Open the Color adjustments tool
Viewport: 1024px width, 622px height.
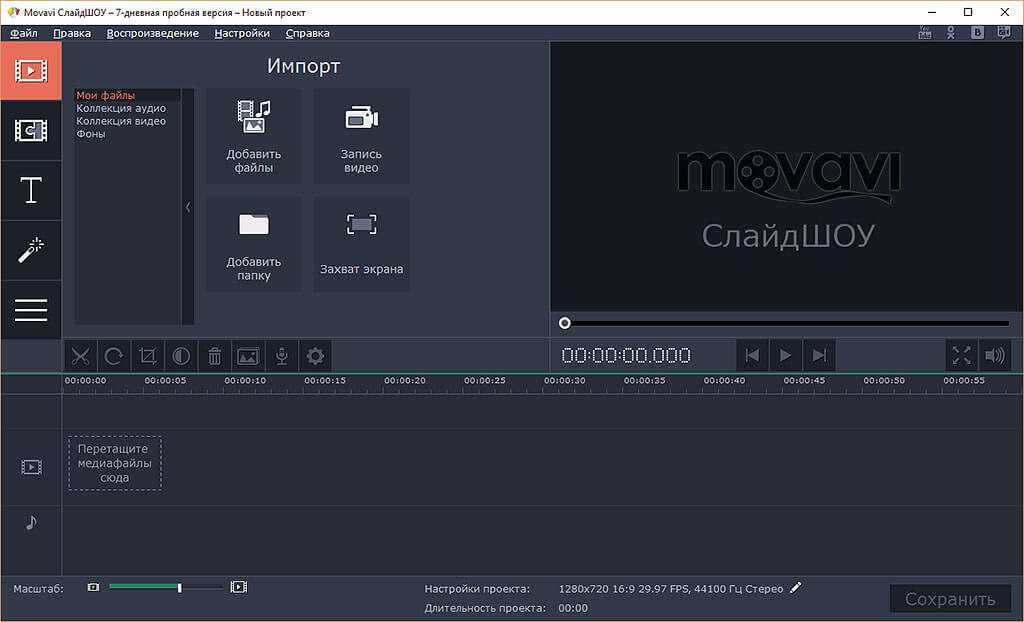181,356
